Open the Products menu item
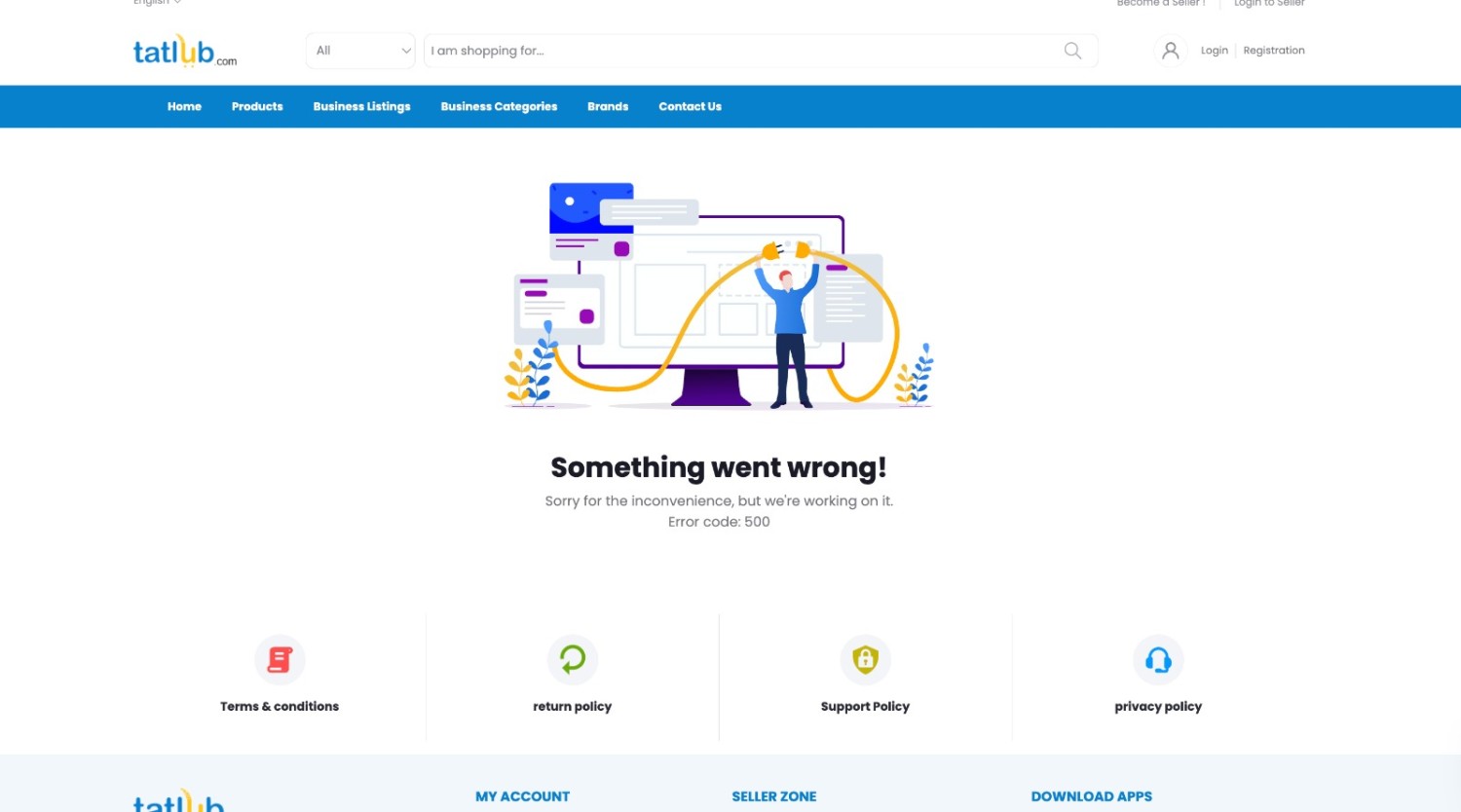This screenshot has width=1461, height=812. [x=257, y=107]
